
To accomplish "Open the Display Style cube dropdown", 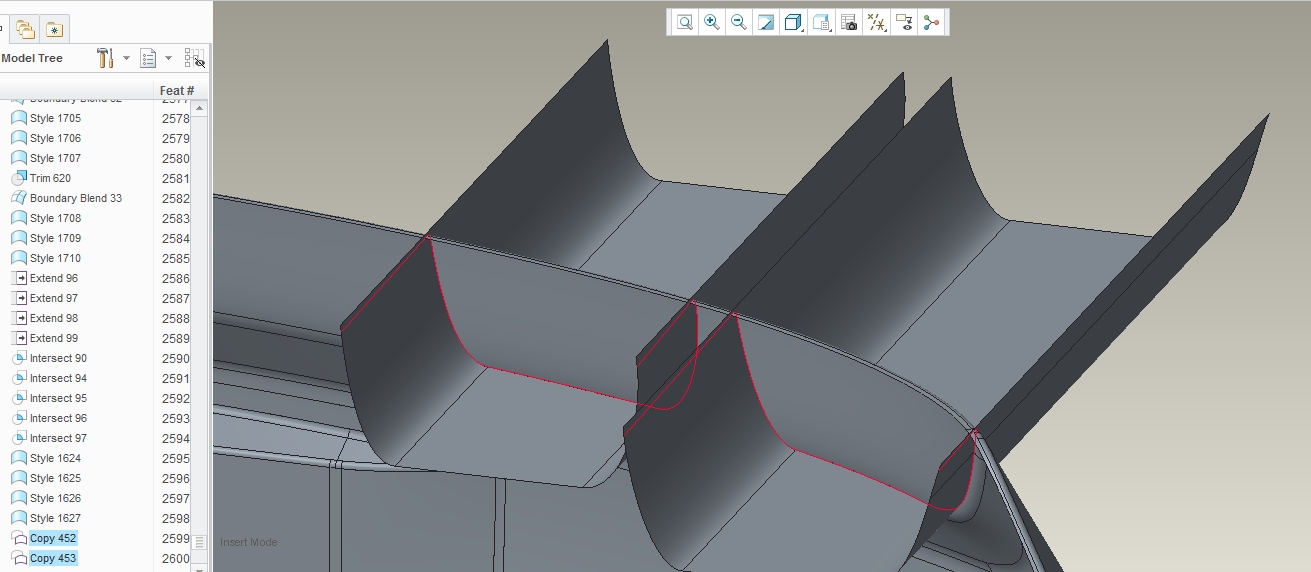I will [x=794, y=22].
